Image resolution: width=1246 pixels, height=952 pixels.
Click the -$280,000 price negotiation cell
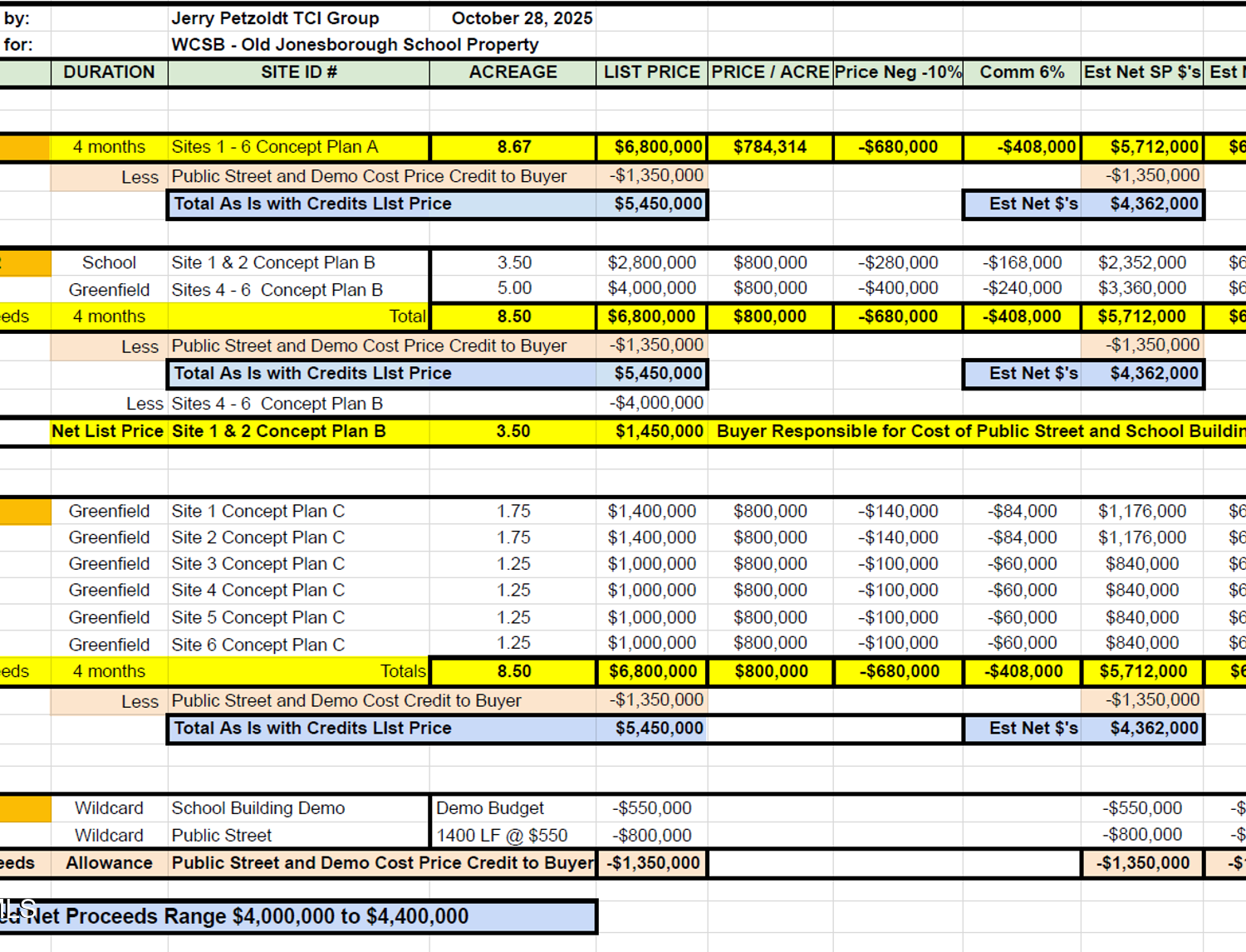click(x=898, y=263)
